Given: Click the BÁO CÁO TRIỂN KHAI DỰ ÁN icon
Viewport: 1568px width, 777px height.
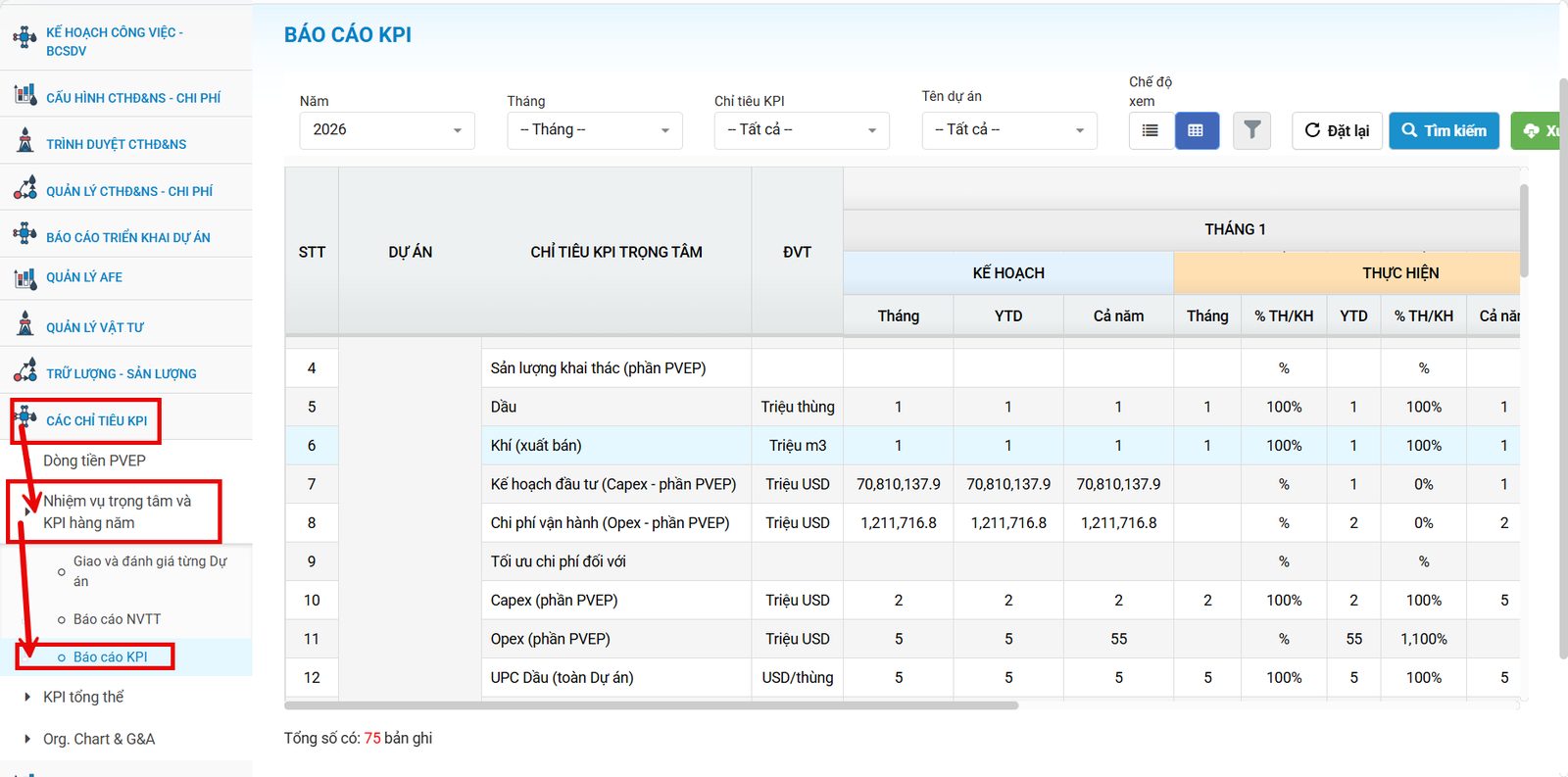Looking at the screenshot, I should pos(24,234).
